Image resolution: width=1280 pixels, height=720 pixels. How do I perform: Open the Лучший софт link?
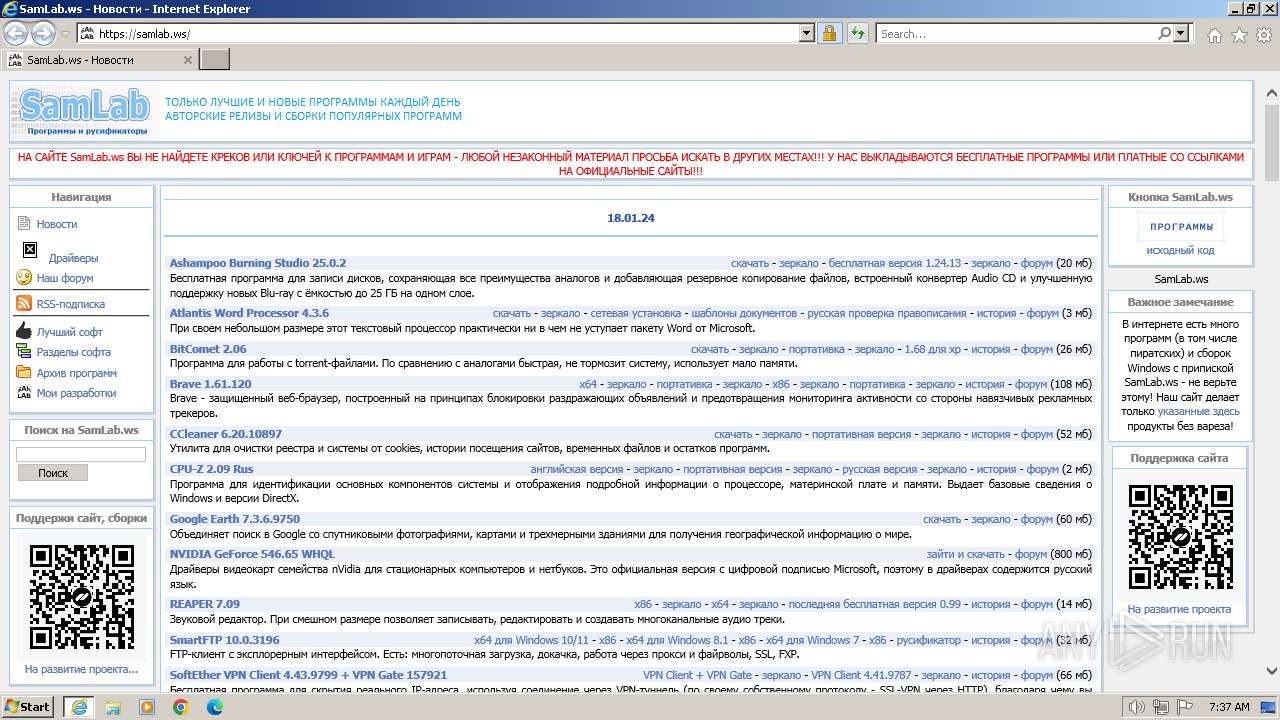70,332
